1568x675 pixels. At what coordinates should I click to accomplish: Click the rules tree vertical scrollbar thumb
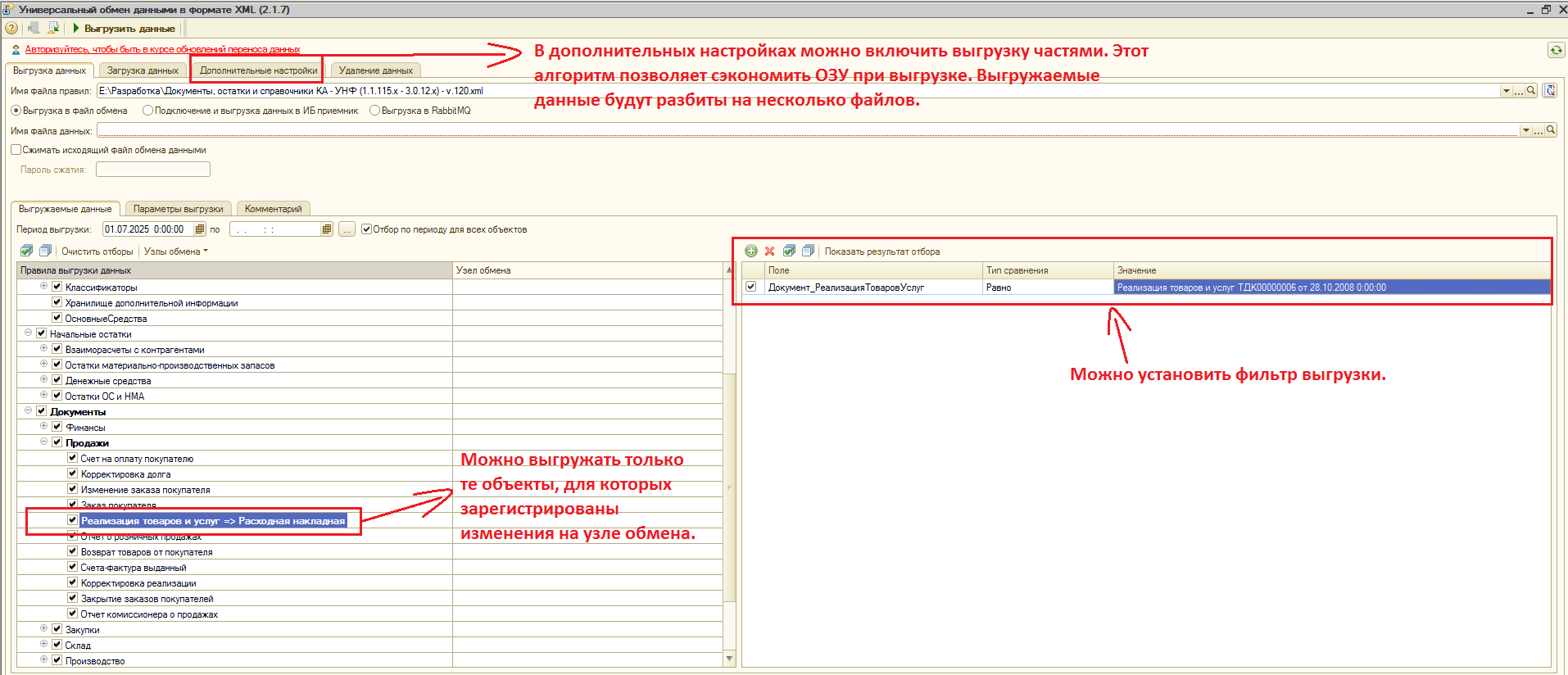(x=730, y=487)
